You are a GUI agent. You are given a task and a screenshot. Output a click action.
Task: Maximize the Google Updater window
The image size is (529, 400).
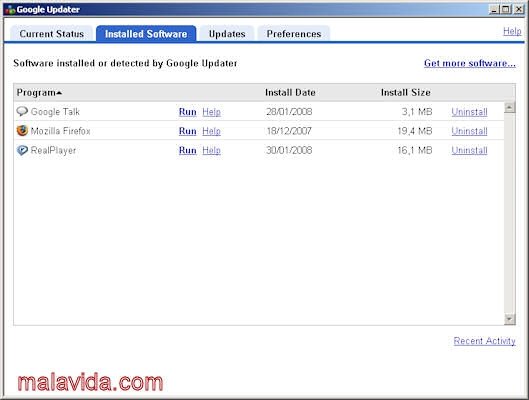[x=506, y=9]
